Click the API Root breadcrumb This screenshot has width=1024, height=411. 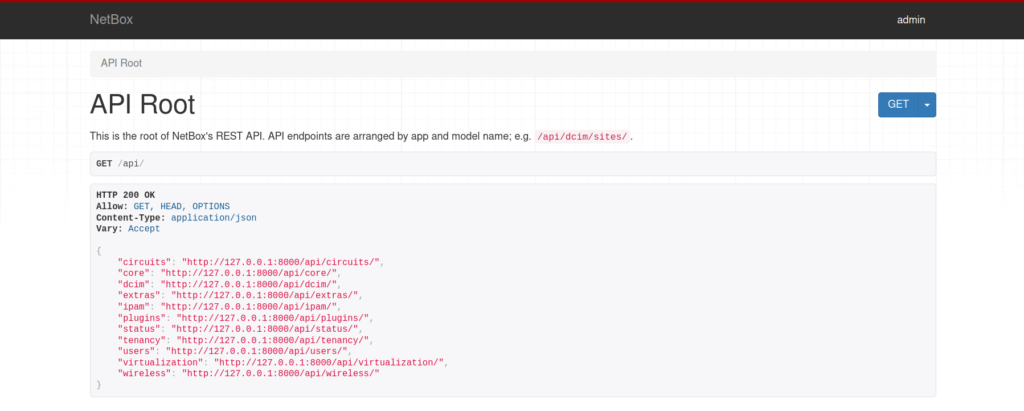pos(121,63)
